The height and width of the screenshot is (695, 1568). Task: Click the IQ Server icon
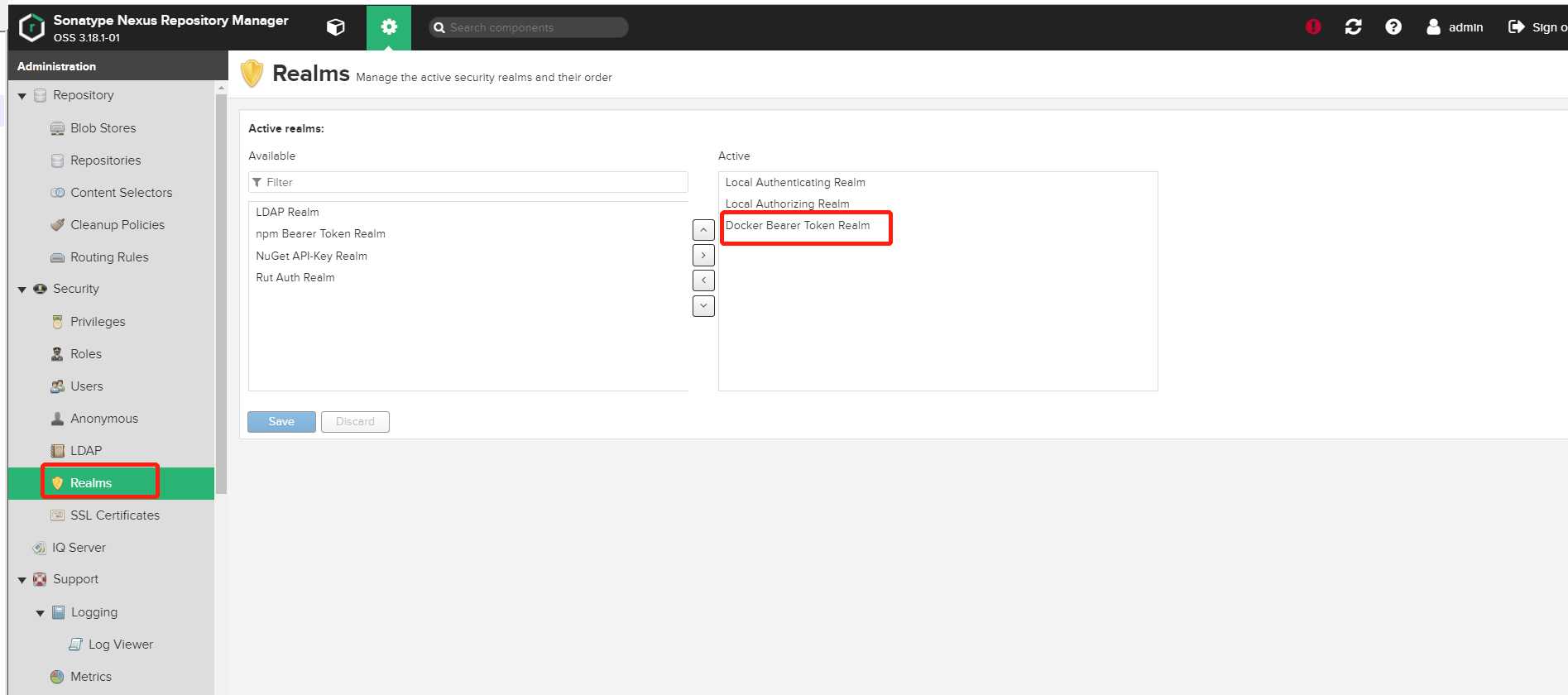pyautogui.click(x=39, y=548)
